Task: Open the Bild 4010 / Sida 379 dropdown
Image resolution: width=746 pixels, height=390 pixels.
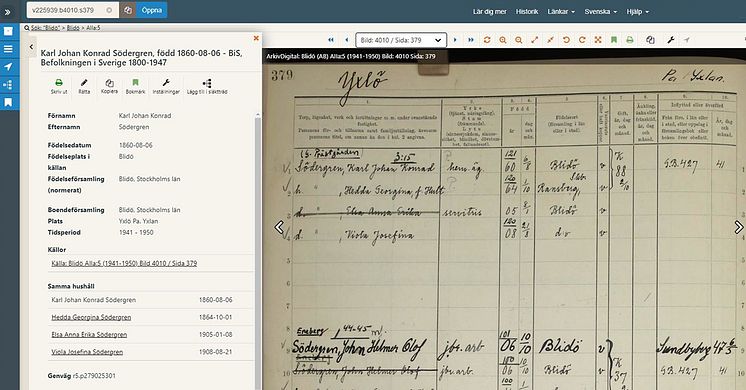Action: 401,40
